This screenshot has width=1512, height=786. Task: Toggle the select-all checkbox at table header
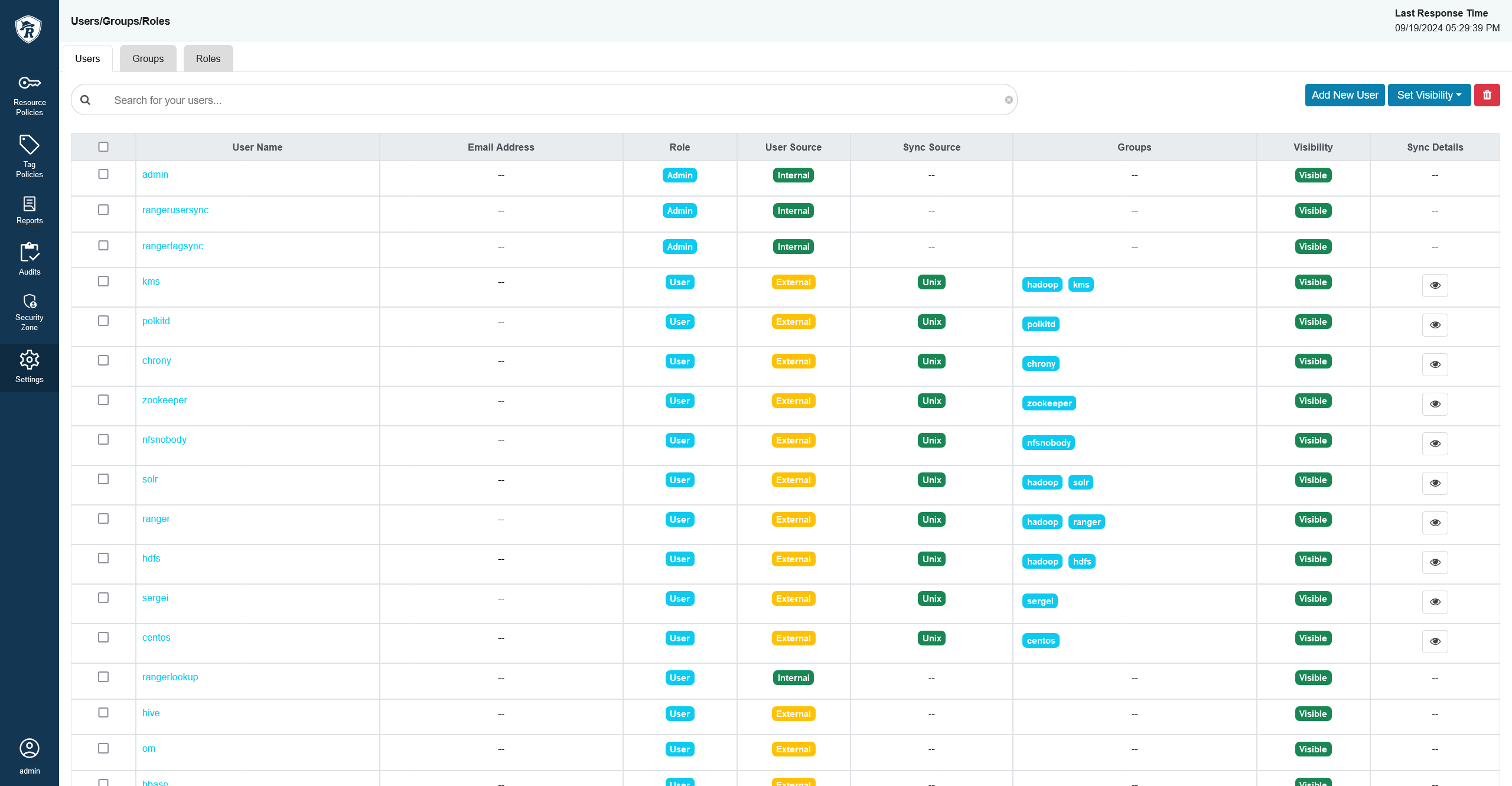[x=103, y=146]
